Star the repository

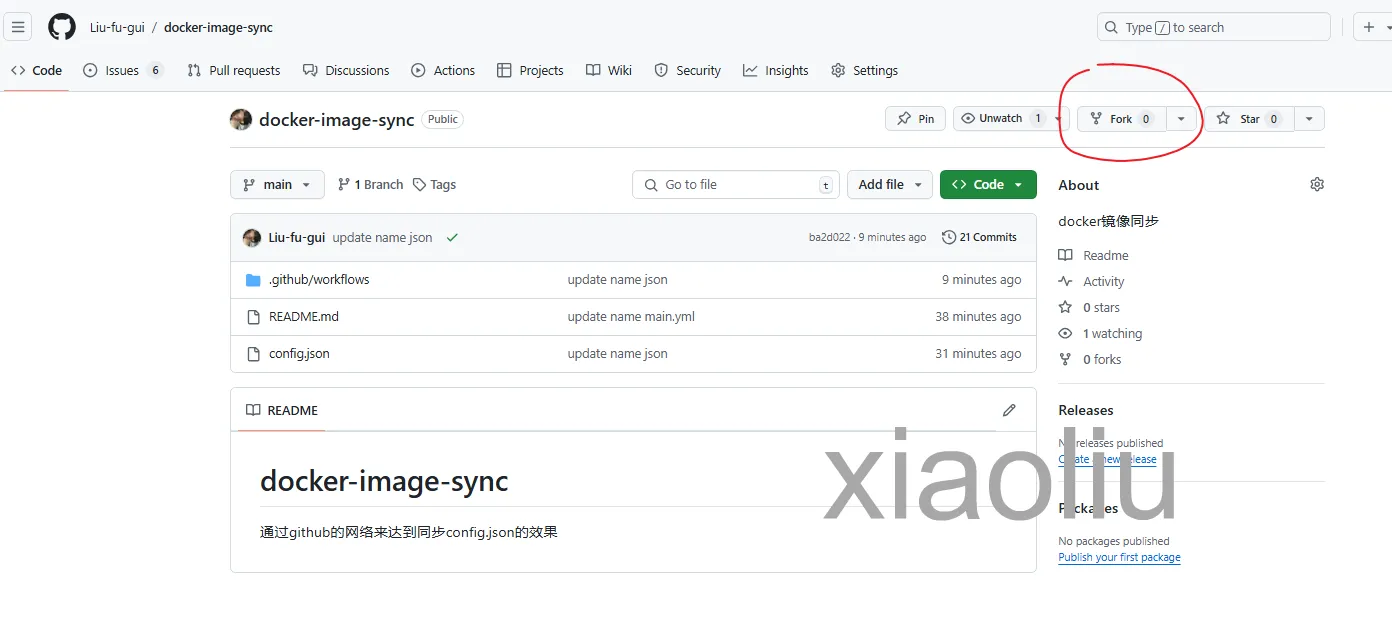pos(1249,118)
